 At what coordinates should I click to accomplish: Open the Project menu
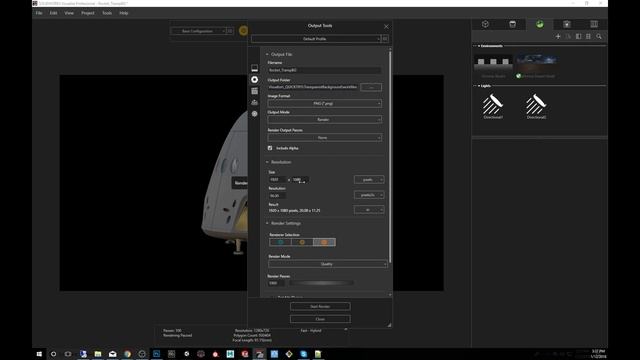(88, 13)
